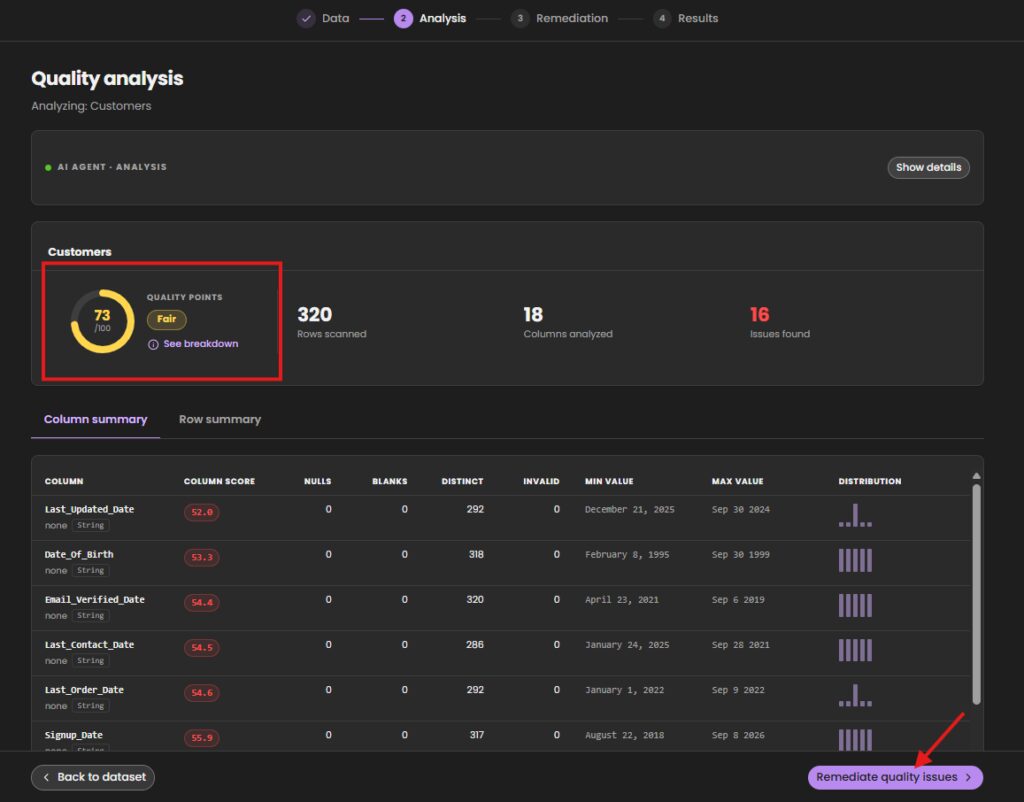Select the Date_Of_Birth column name
1024x802 pixels.
(79, 554)
